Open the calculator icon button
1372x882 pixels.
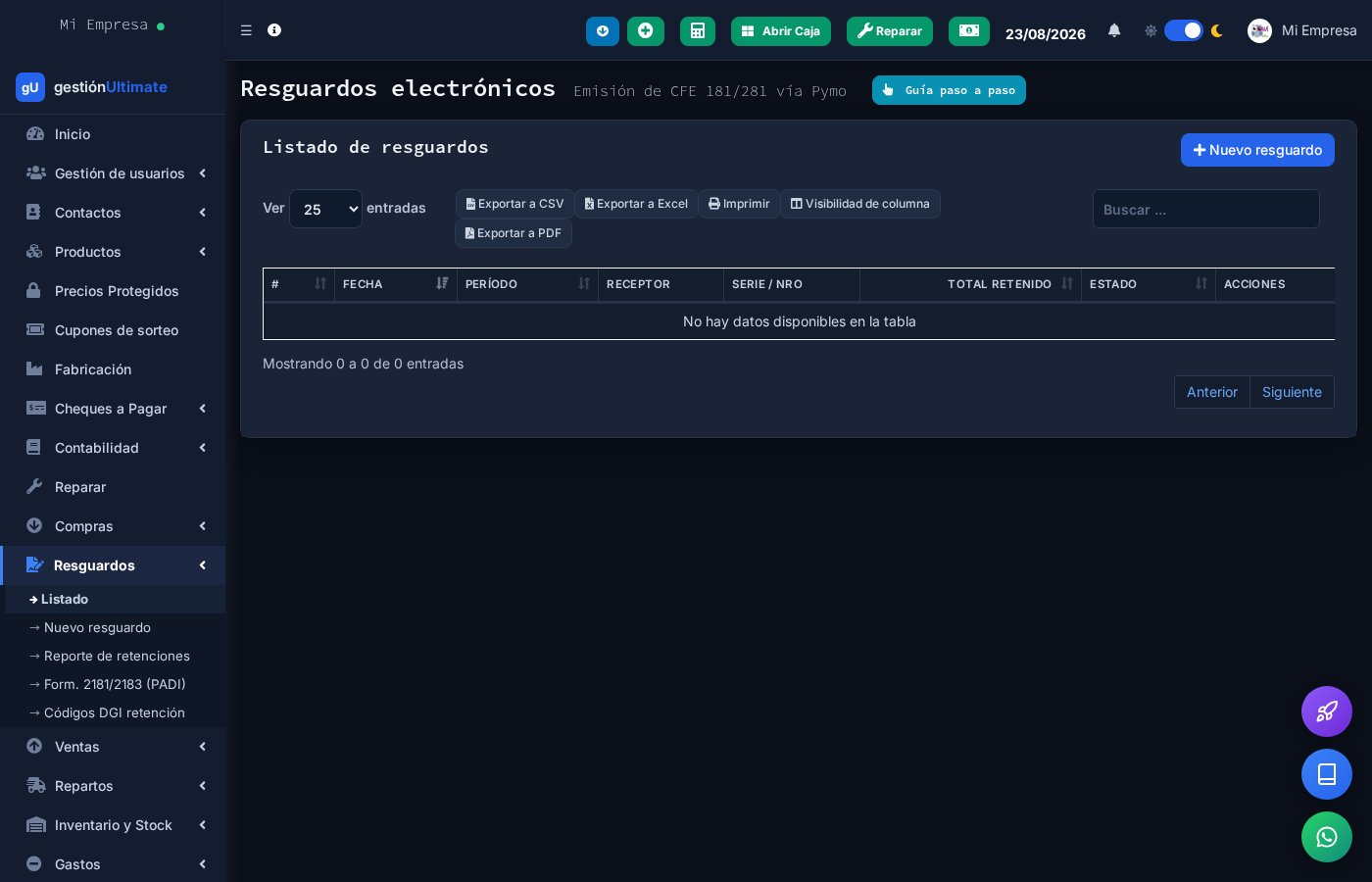[698, 31]
